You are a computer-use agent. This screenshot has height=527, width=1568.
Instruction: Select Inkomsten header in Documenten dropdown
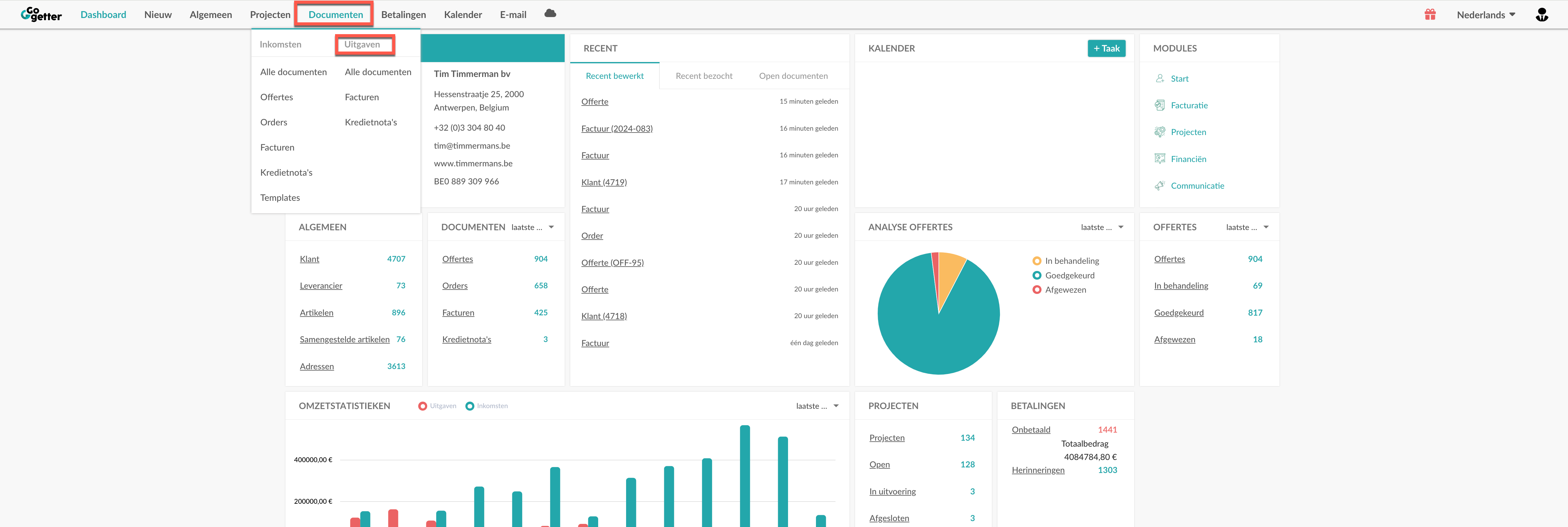[280, 44]
